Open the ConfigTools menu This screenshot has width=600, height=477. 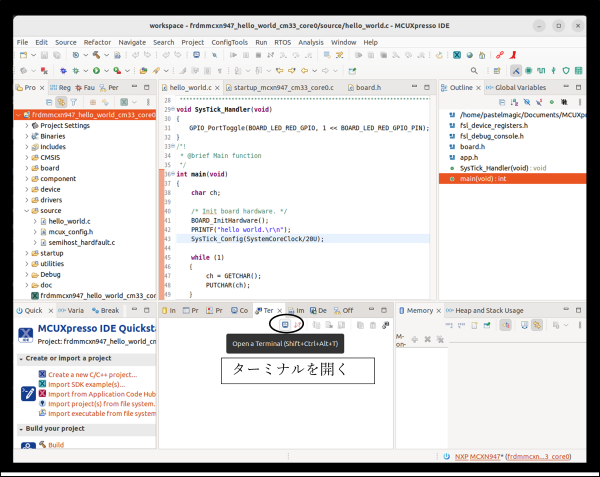tap(228, 42)
